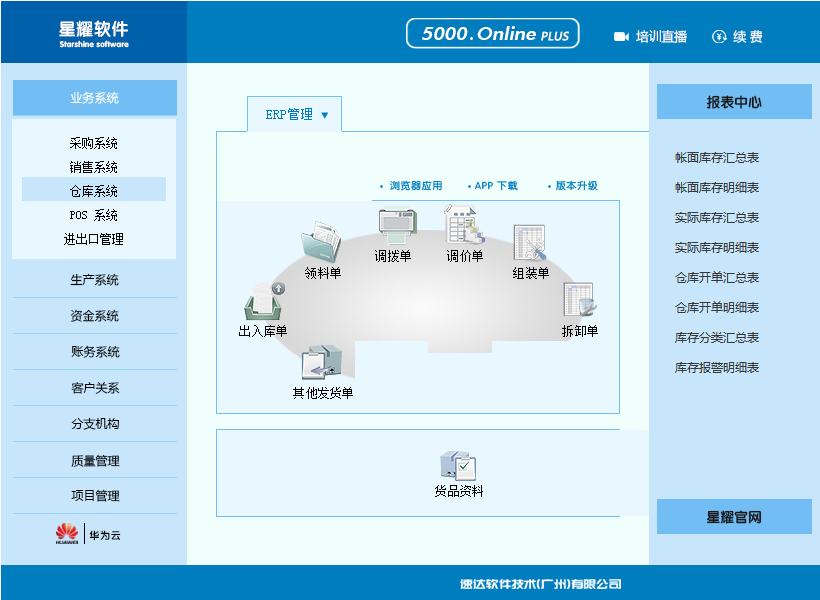820x600 pixels.
Task: Open the 报表中心 panel button
Action: pyautogui.click(x=734, y=102)
